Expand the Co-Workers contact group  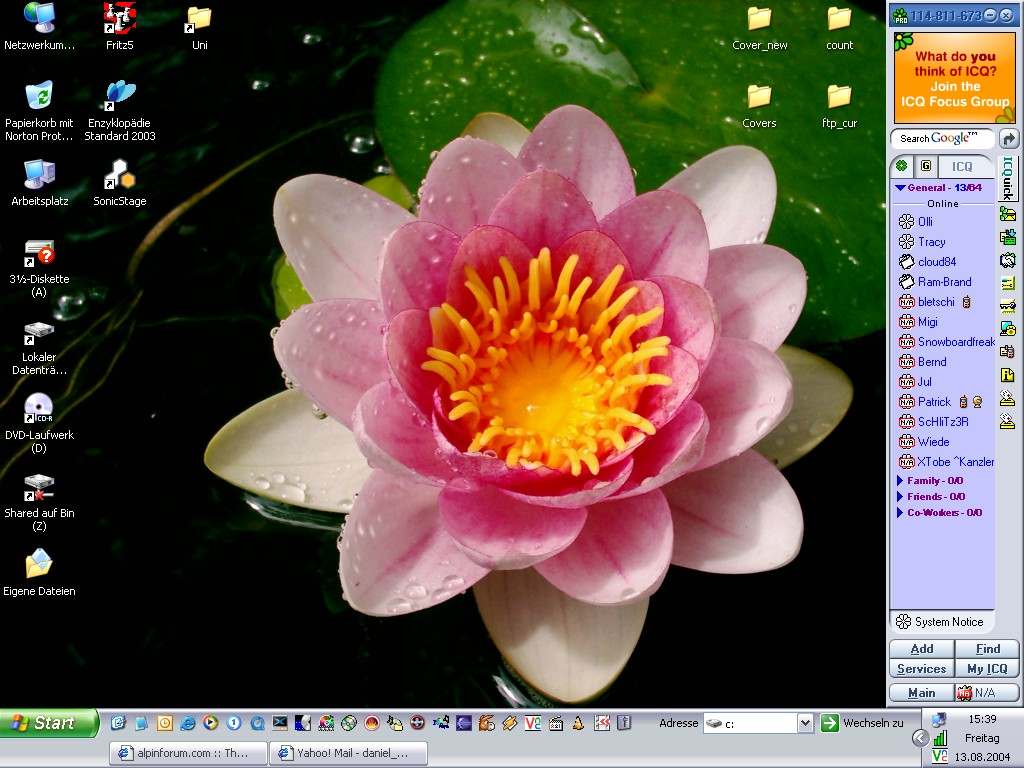tap(900, 513)
